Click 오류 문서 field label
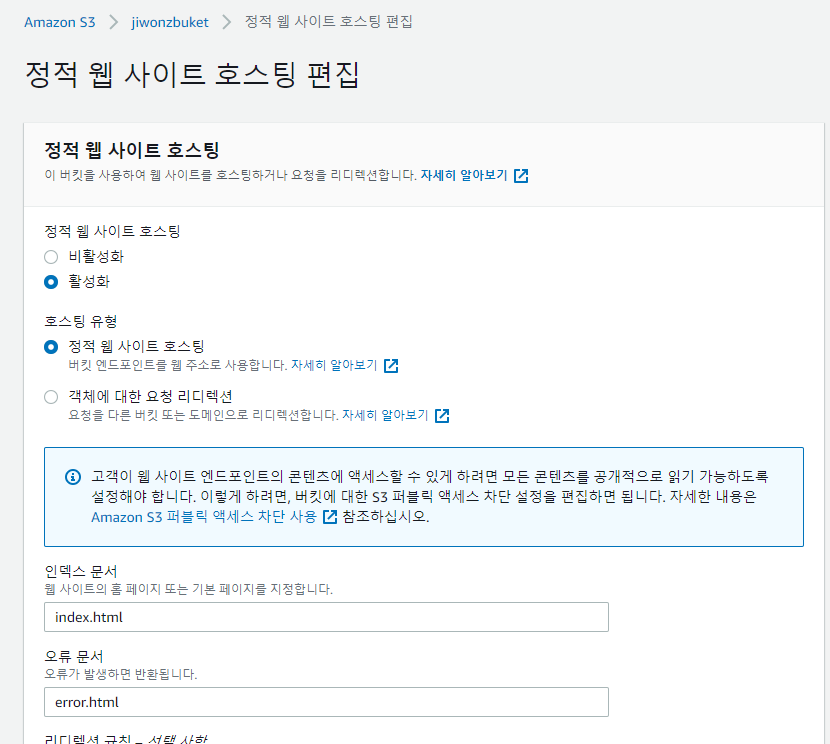Image resolution: width=830 pixels, height=744 pixels. click(x=74, y=656)
